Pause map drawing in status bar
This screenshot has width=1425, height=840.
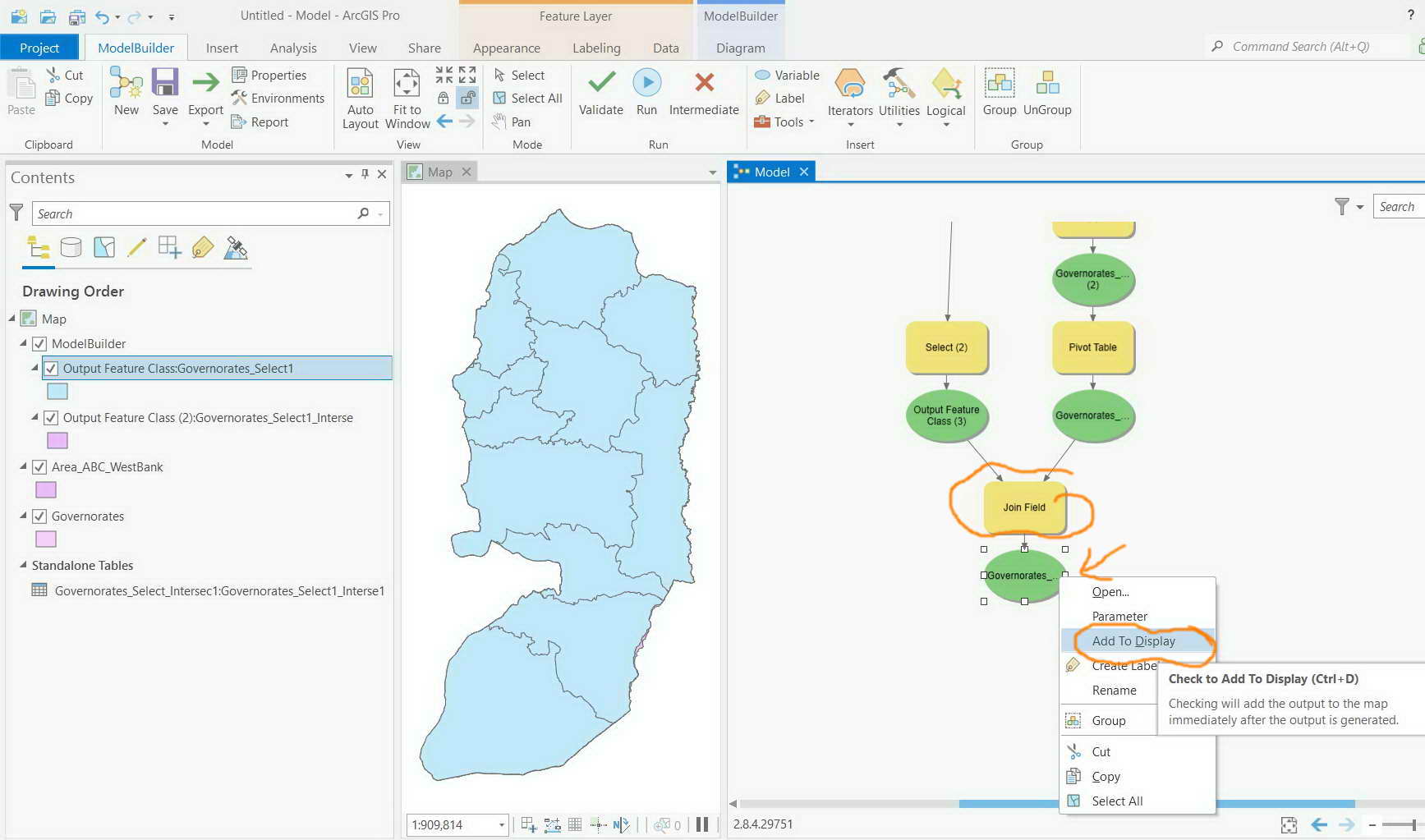click(x=702, y=824)
